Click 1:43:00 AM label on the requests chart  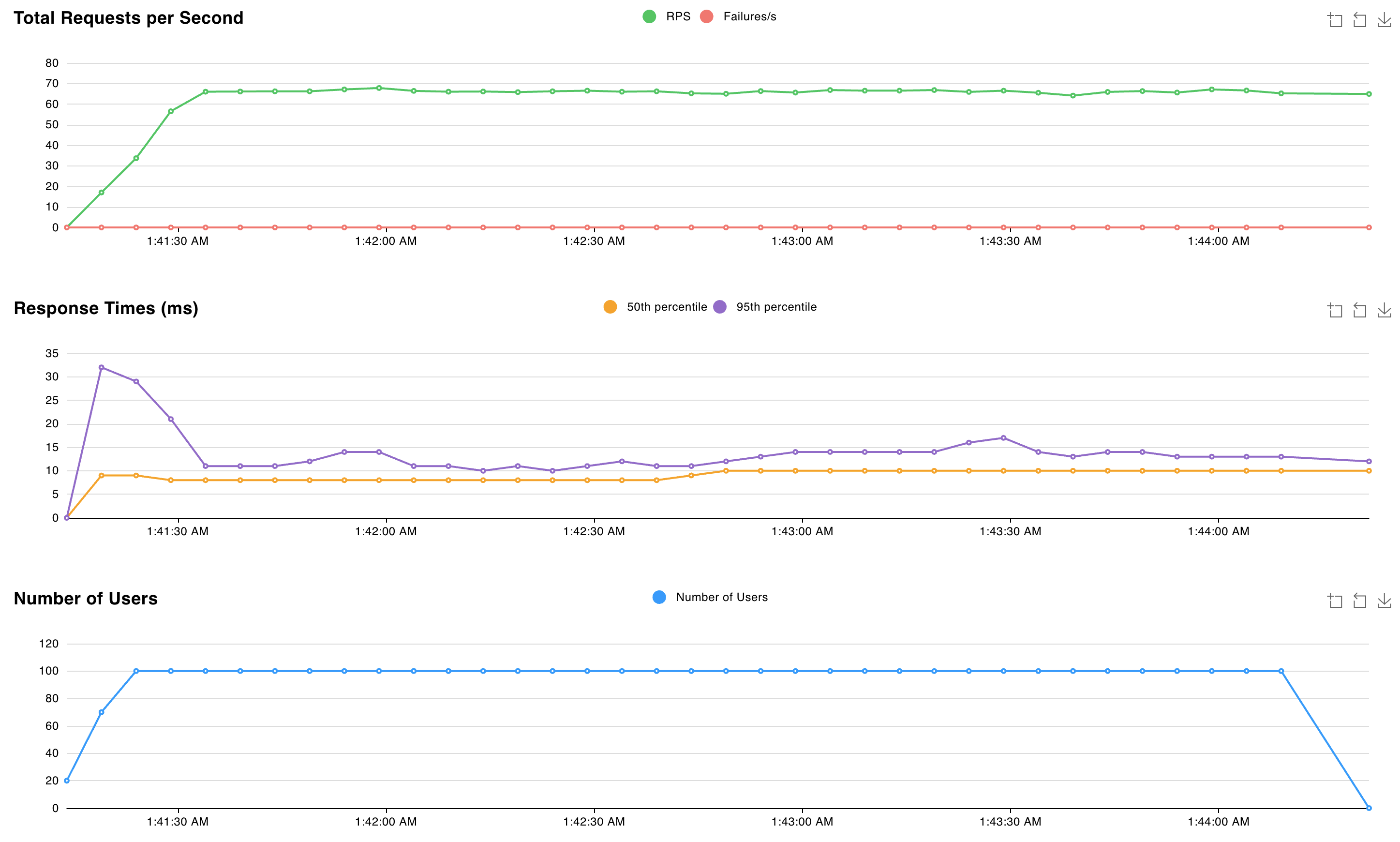(802, 241)
